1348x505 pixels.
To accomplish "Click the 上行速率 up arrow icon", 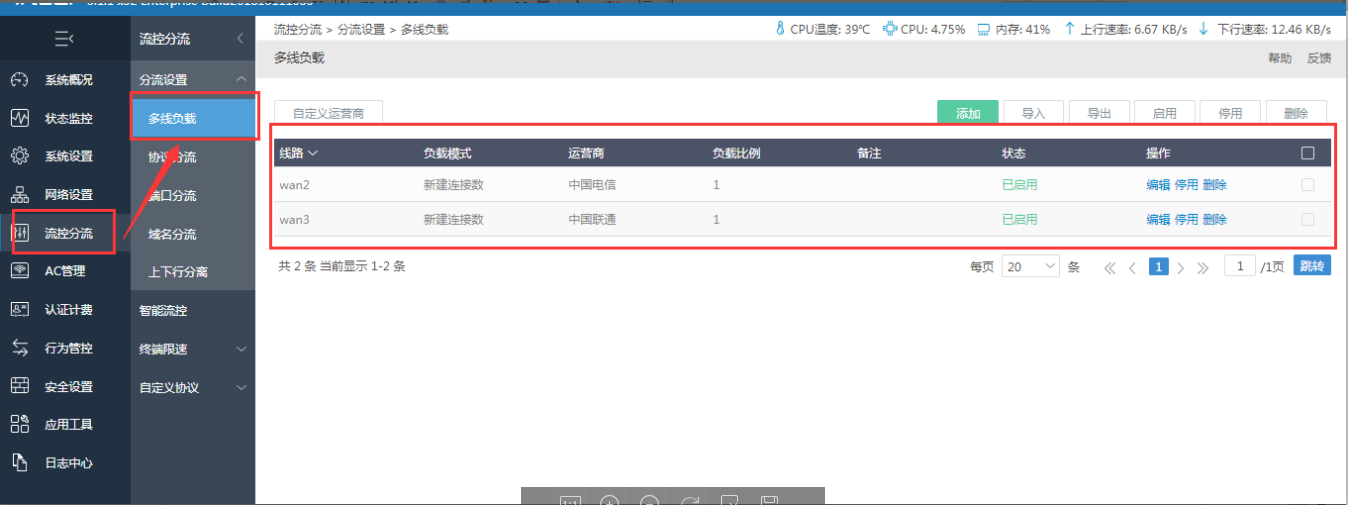I will (1069, 29).
